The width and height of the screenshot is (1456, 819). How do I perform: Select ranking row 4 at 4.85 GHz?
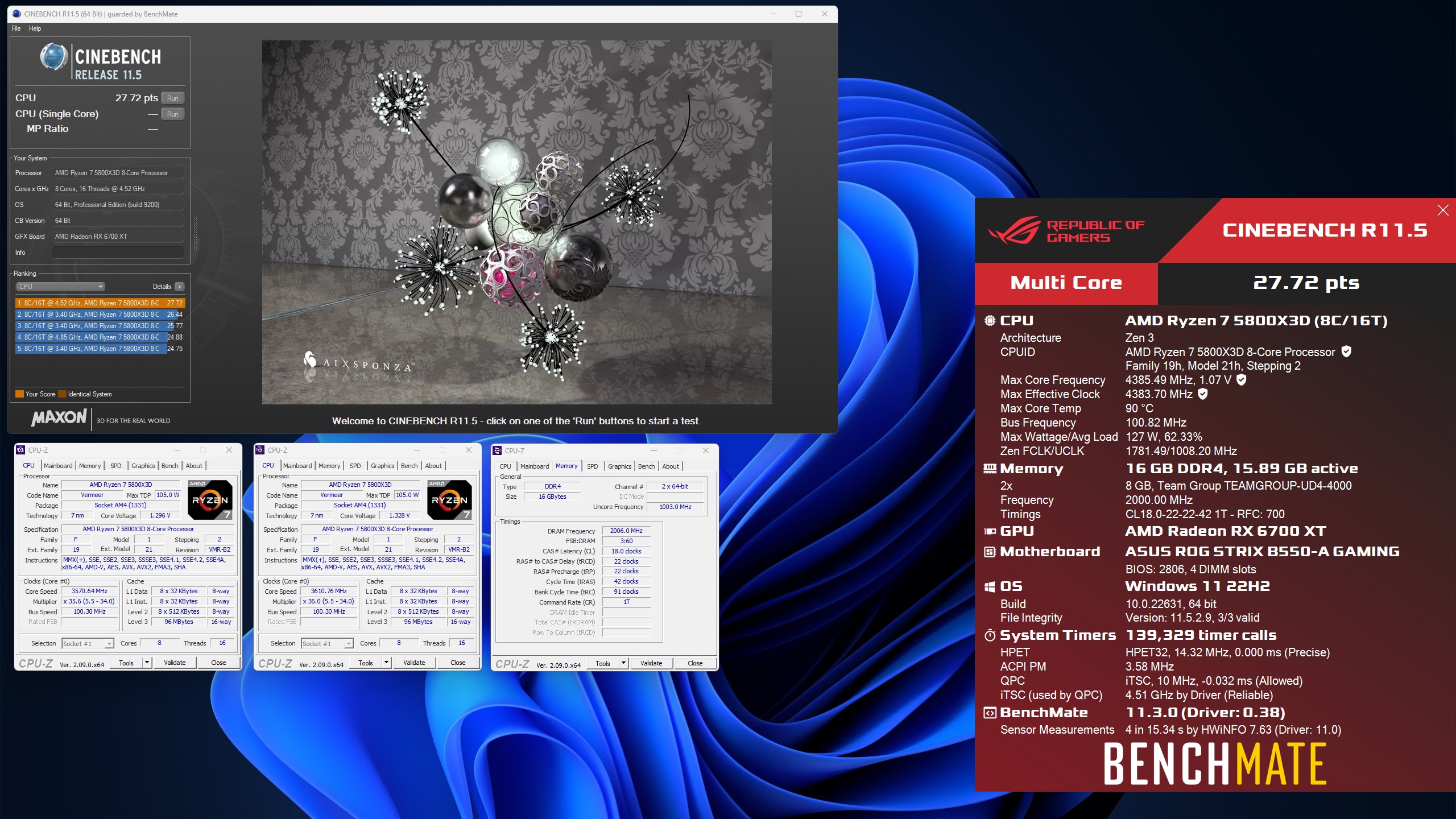100,337
